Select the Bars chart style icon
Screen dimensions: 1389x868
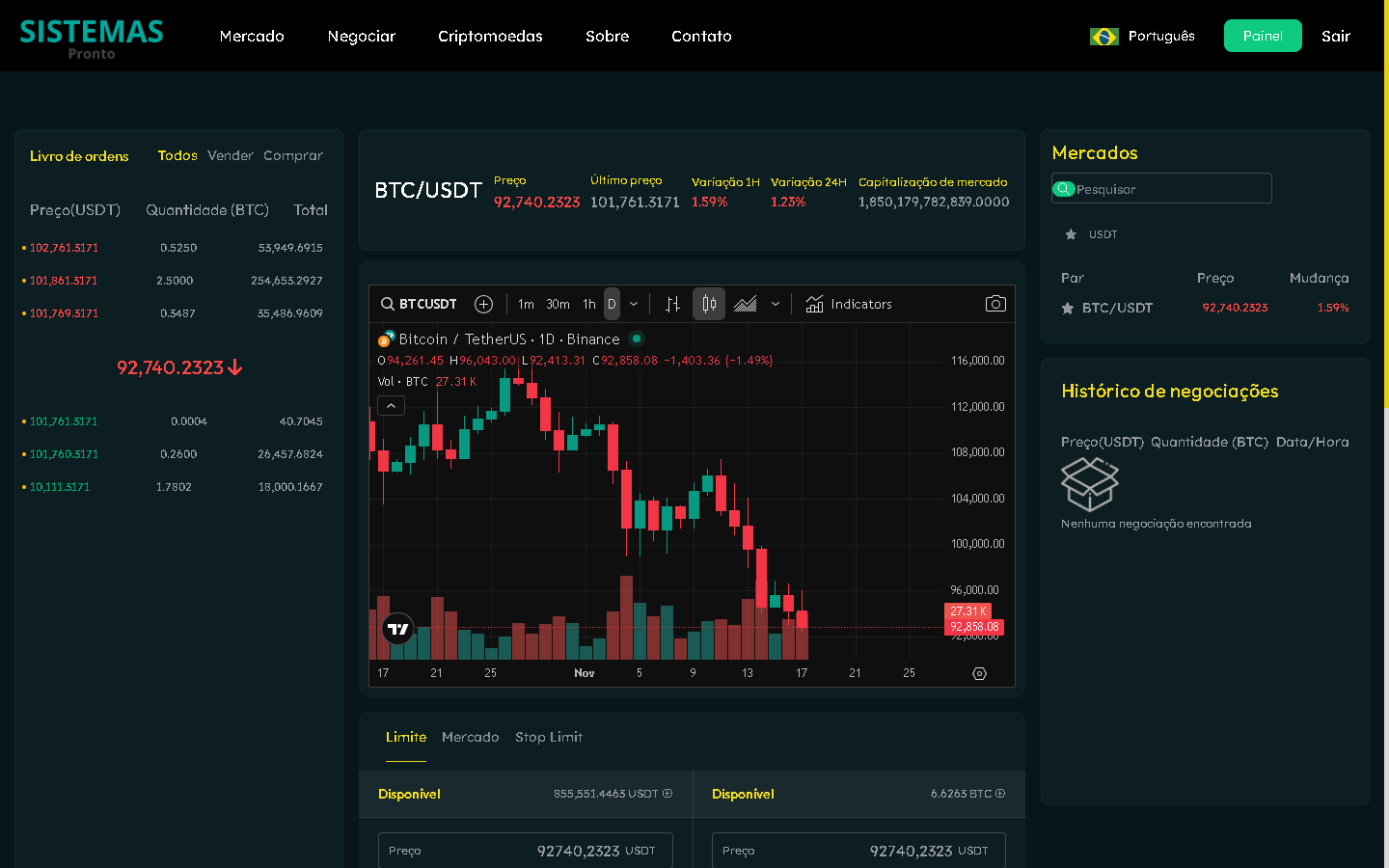coord(672,304)
